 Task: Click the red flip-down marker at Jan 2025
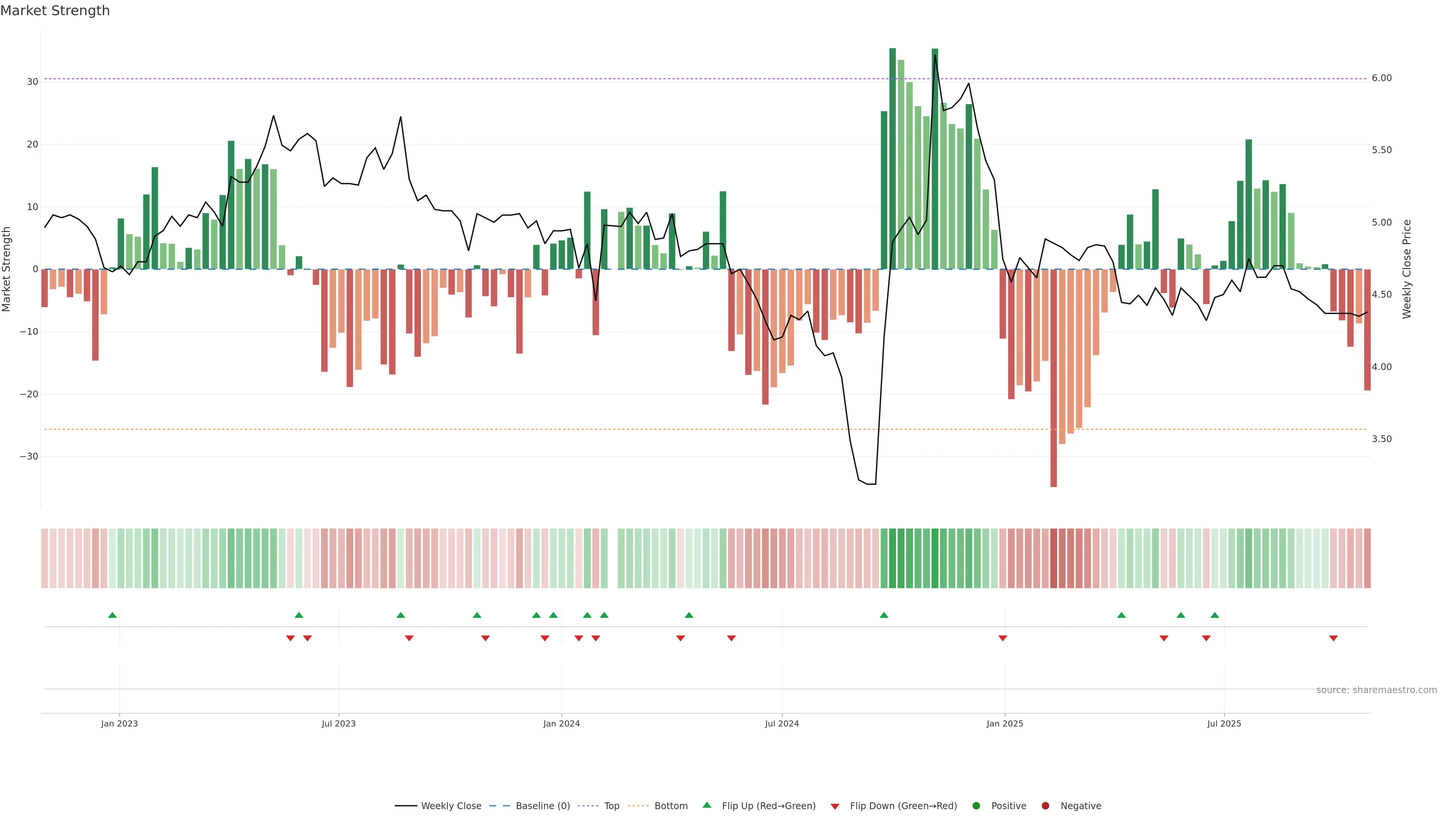(1003, 638)
